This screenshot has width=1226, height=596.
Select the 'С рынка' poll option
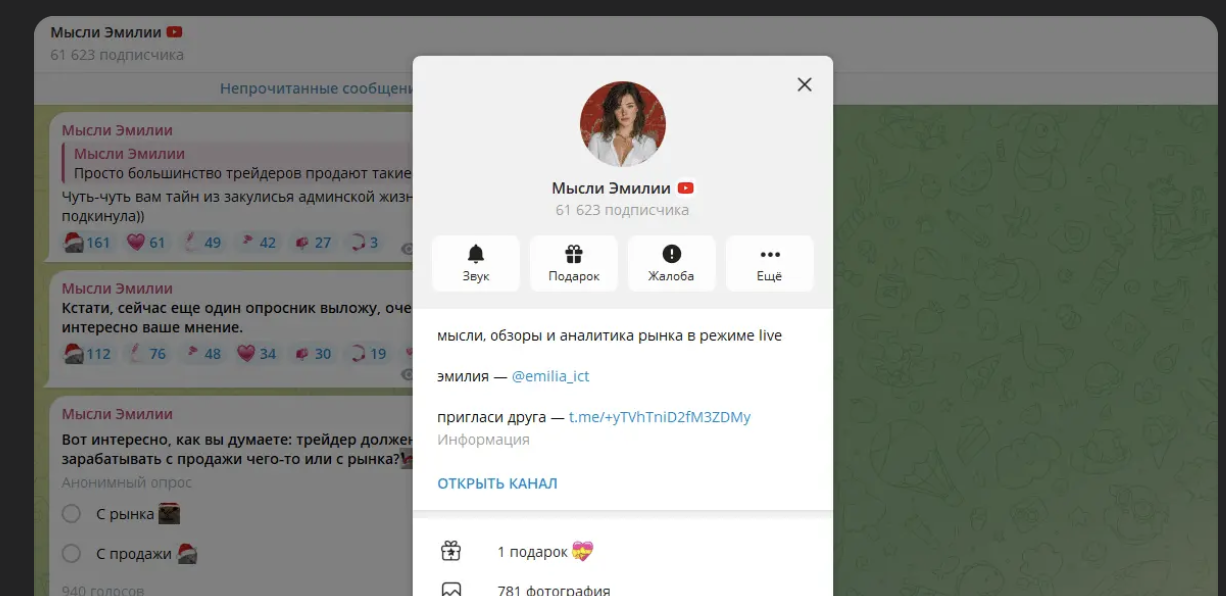pos(71,514)
